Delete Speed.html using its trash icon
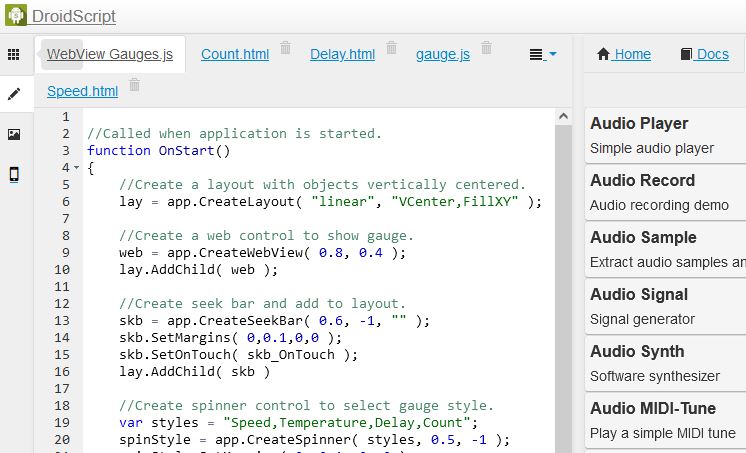 [135, 85]
